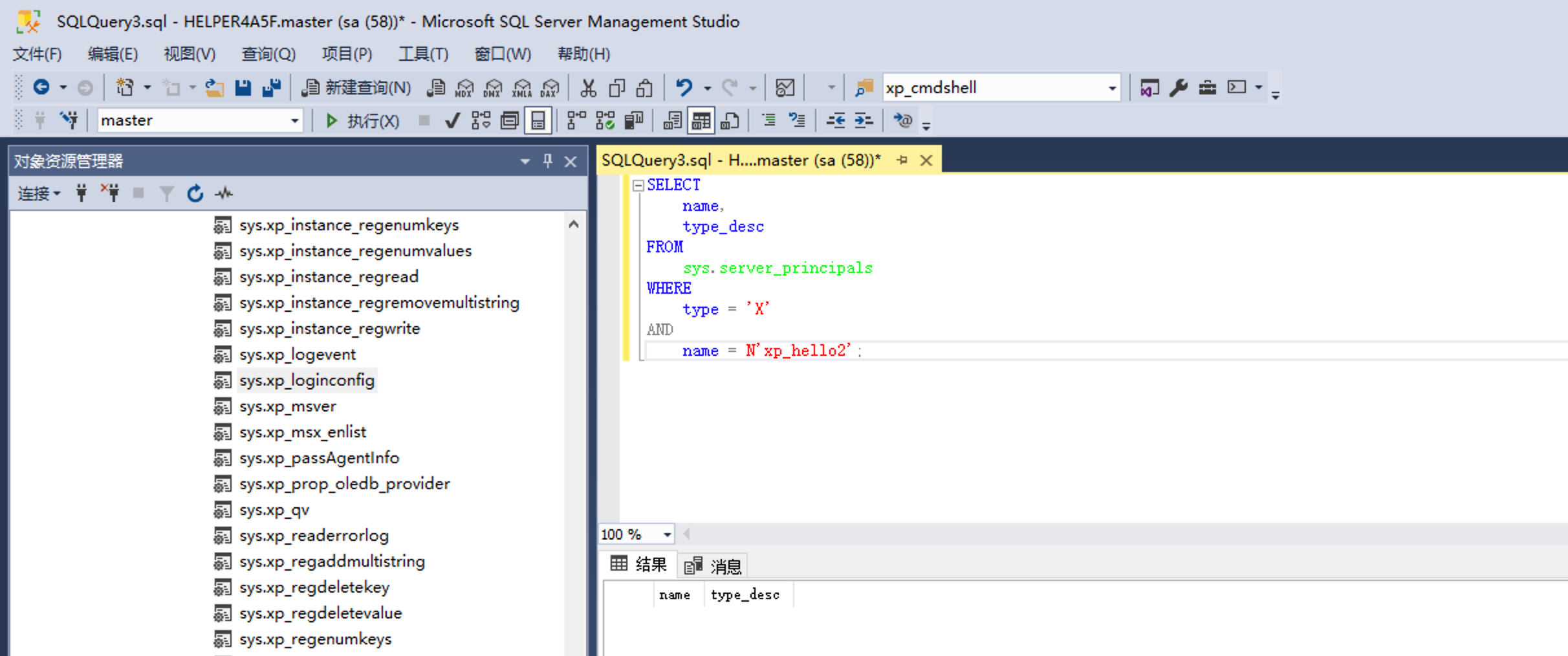
Task: Click the Save file icon
Action: 243,87
